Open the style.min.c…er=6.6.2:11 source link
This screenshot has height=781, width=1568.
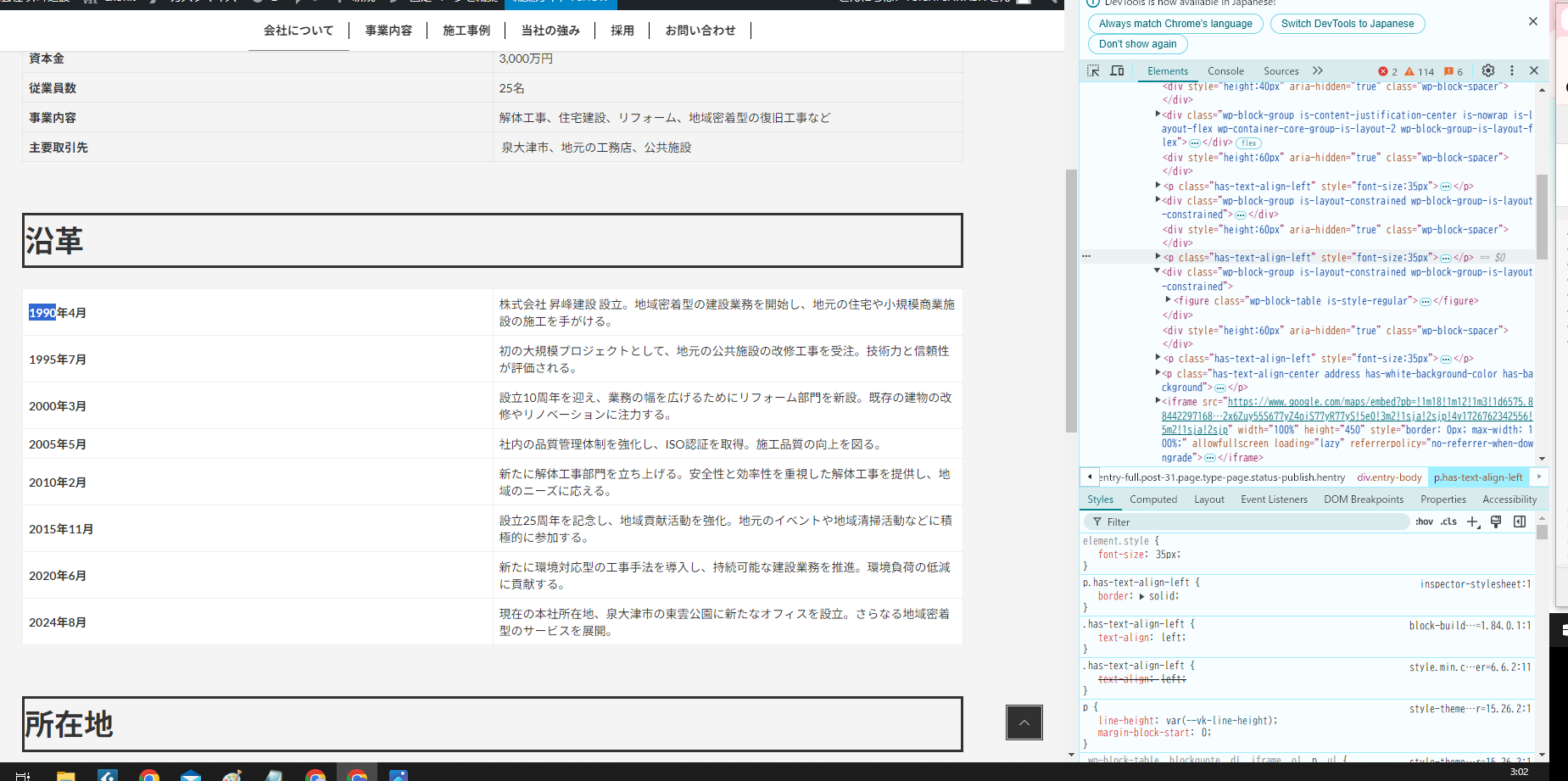point(1470,667)
